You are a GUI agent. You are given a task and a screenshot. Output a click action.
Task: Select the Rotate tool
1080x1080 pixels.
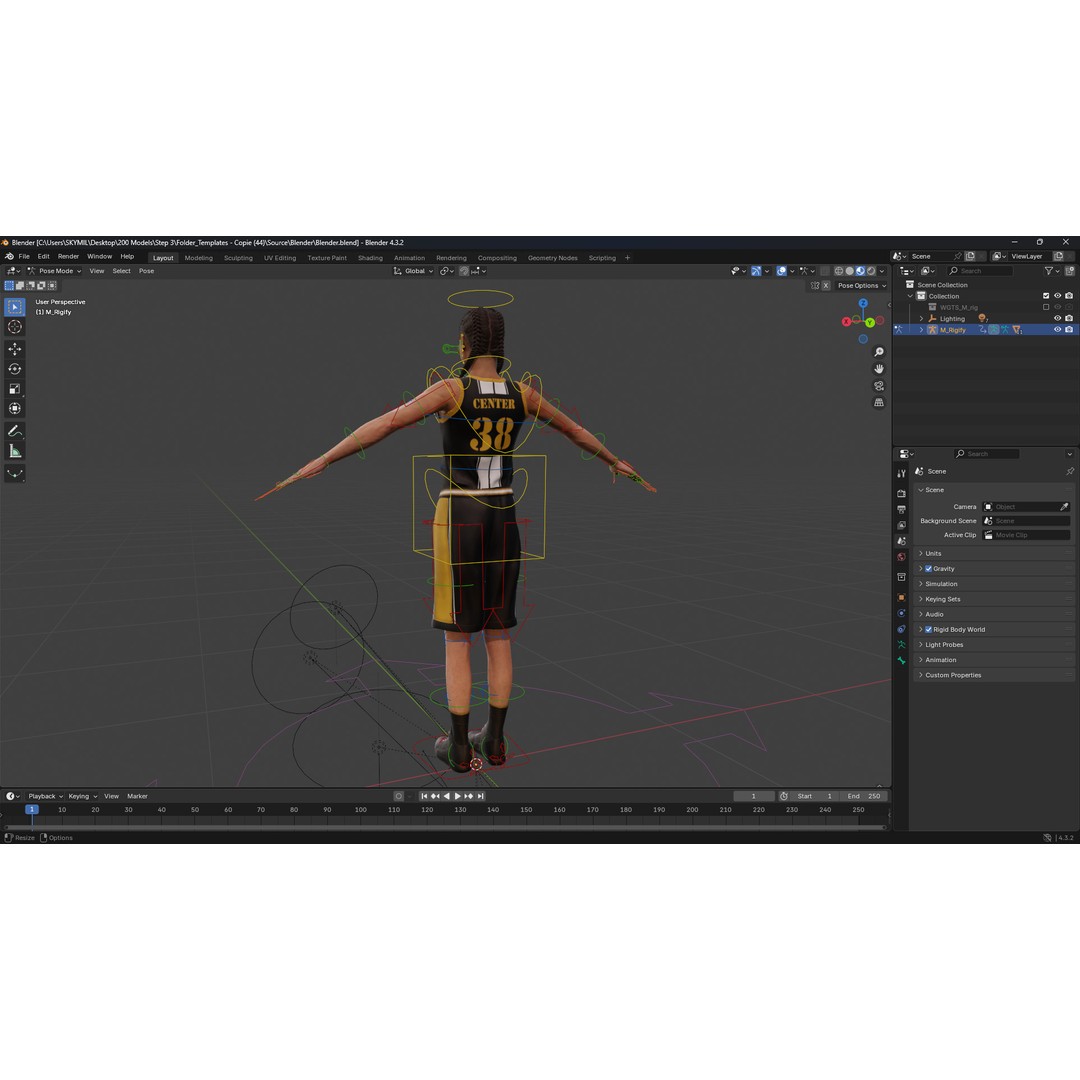click(x=14, y=368)
